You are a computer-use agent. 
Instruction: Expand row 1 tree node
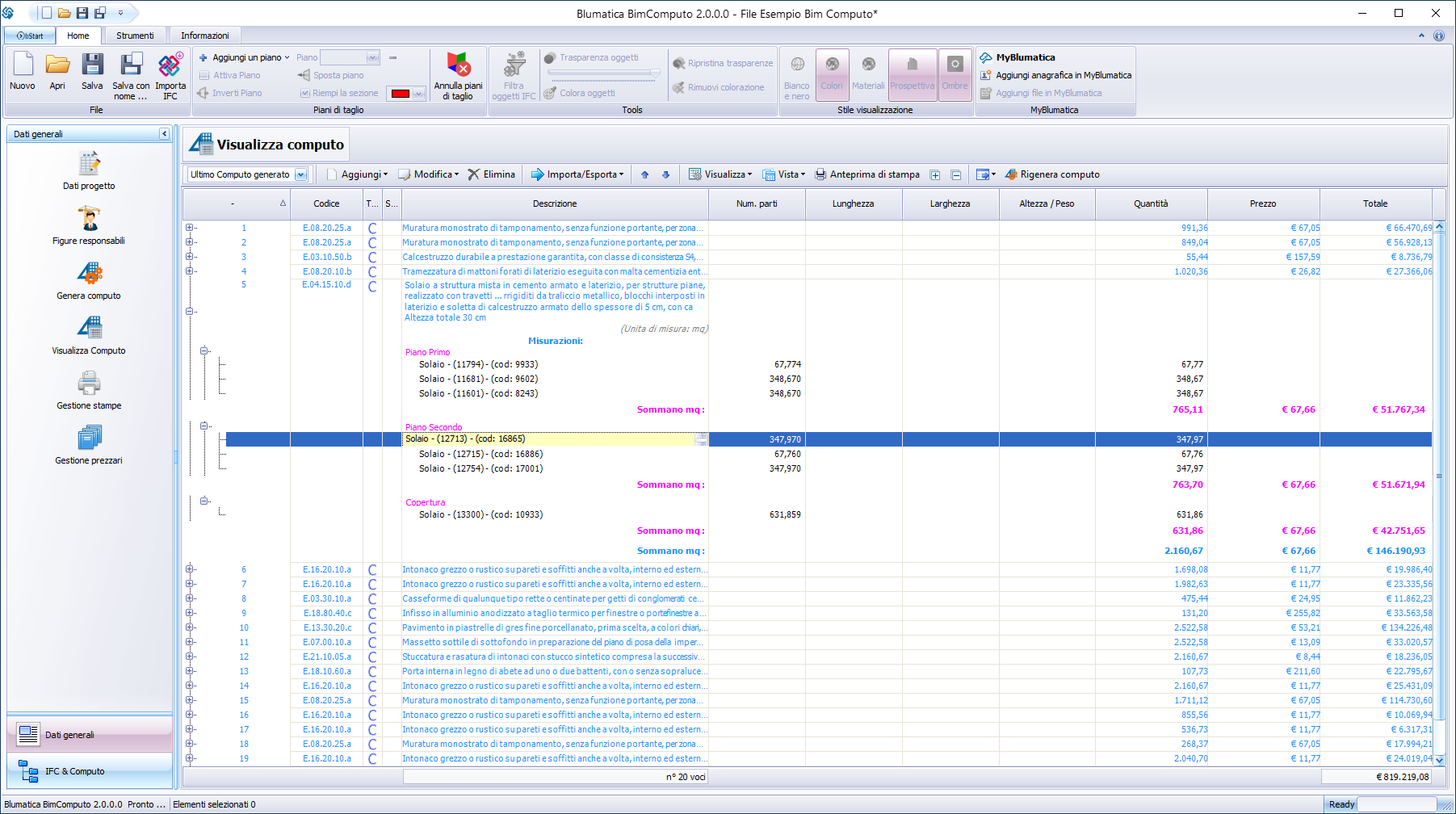tap(190, 228)
